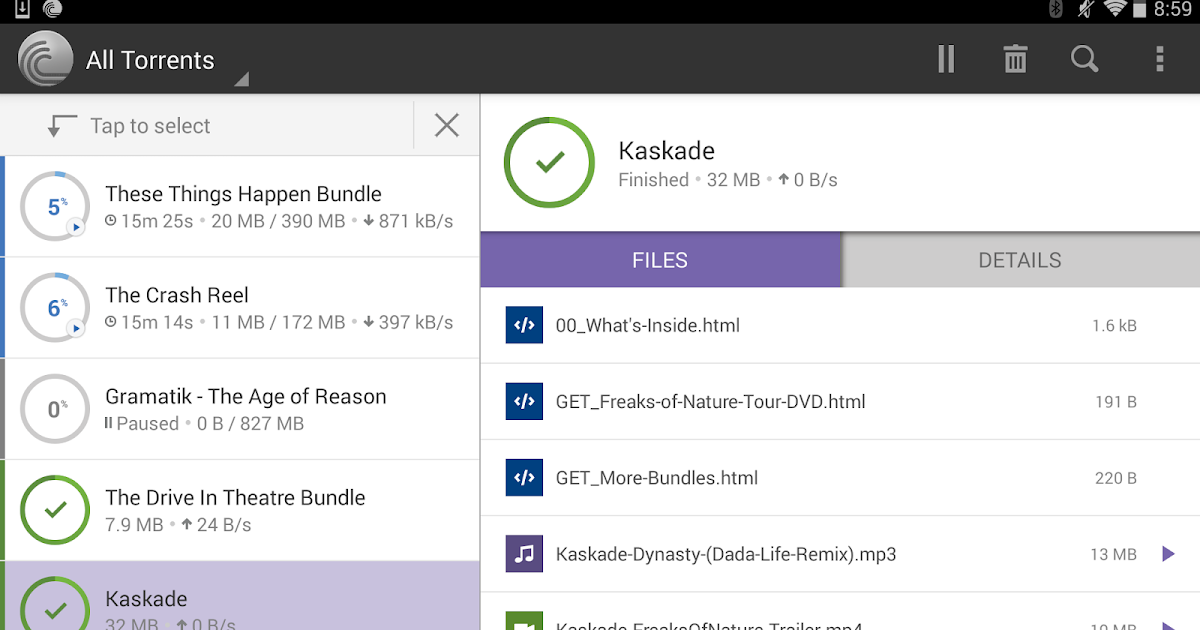This screenshot has height=630, width=1200.
Task: Tap the large Kaskade finished checkmark
Action: pyautogui.click(x=549, y=163)
